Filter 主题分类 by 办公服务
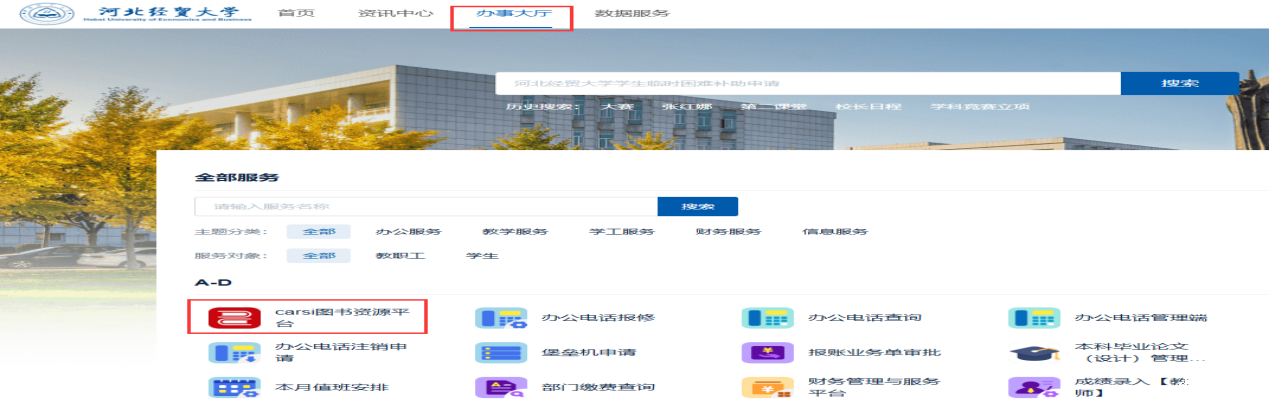1269x401 pixels. coord(408,232)
